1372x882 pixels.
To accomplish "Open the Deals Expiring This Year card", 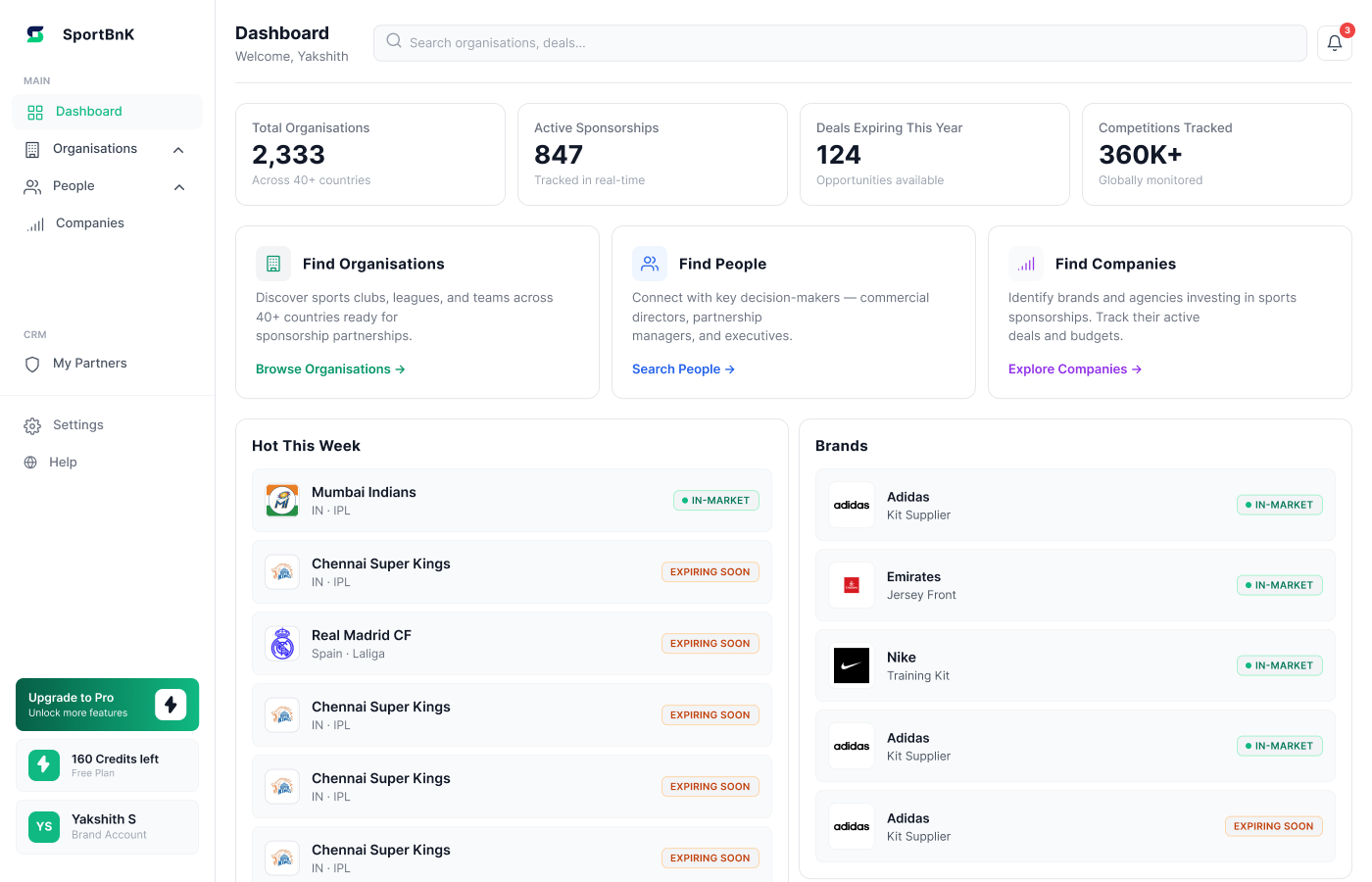I will tap(935, 155).
